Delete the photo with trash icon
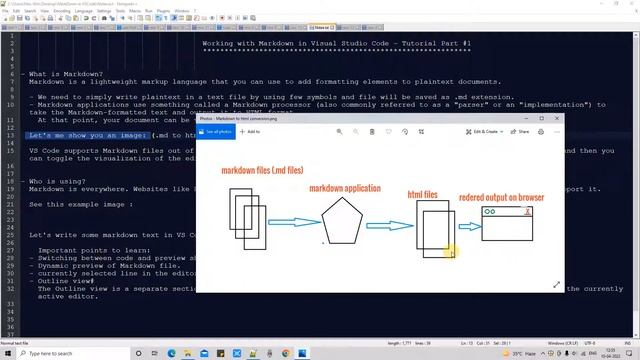 click(x=372, y=132)
